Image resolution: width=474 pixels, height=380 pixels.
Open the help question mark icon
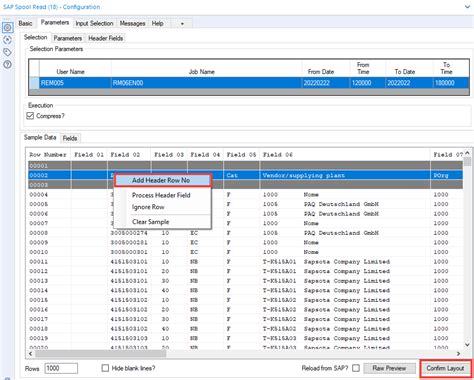point(7,64)
